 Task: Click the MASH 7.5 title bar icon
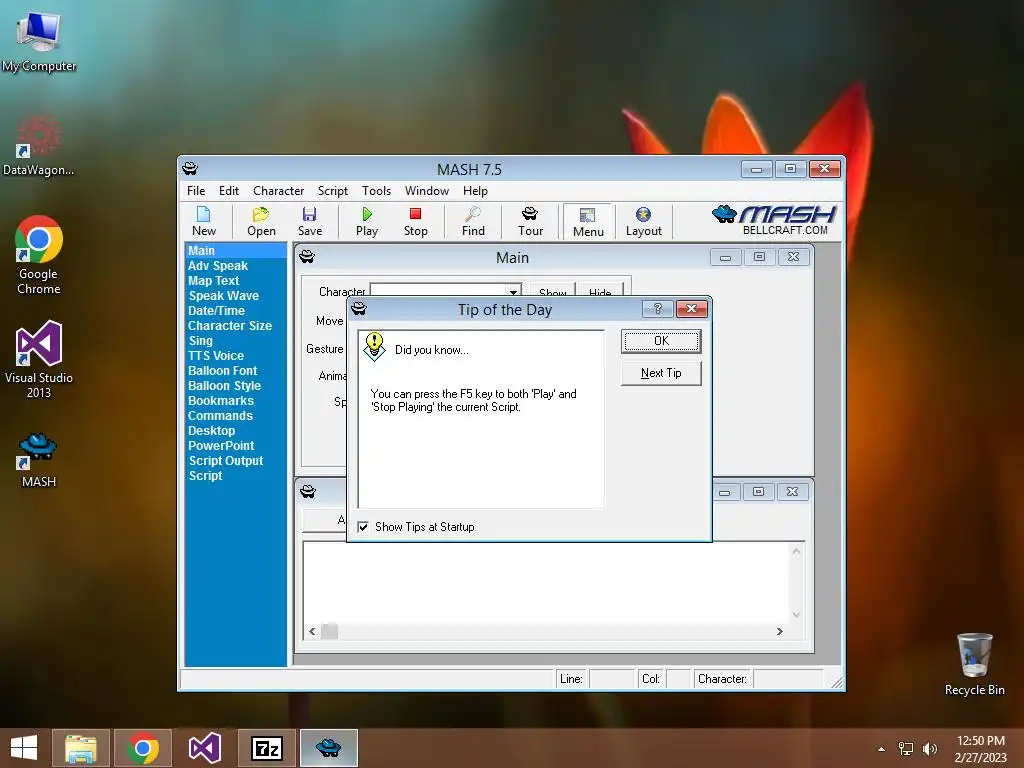190,169
